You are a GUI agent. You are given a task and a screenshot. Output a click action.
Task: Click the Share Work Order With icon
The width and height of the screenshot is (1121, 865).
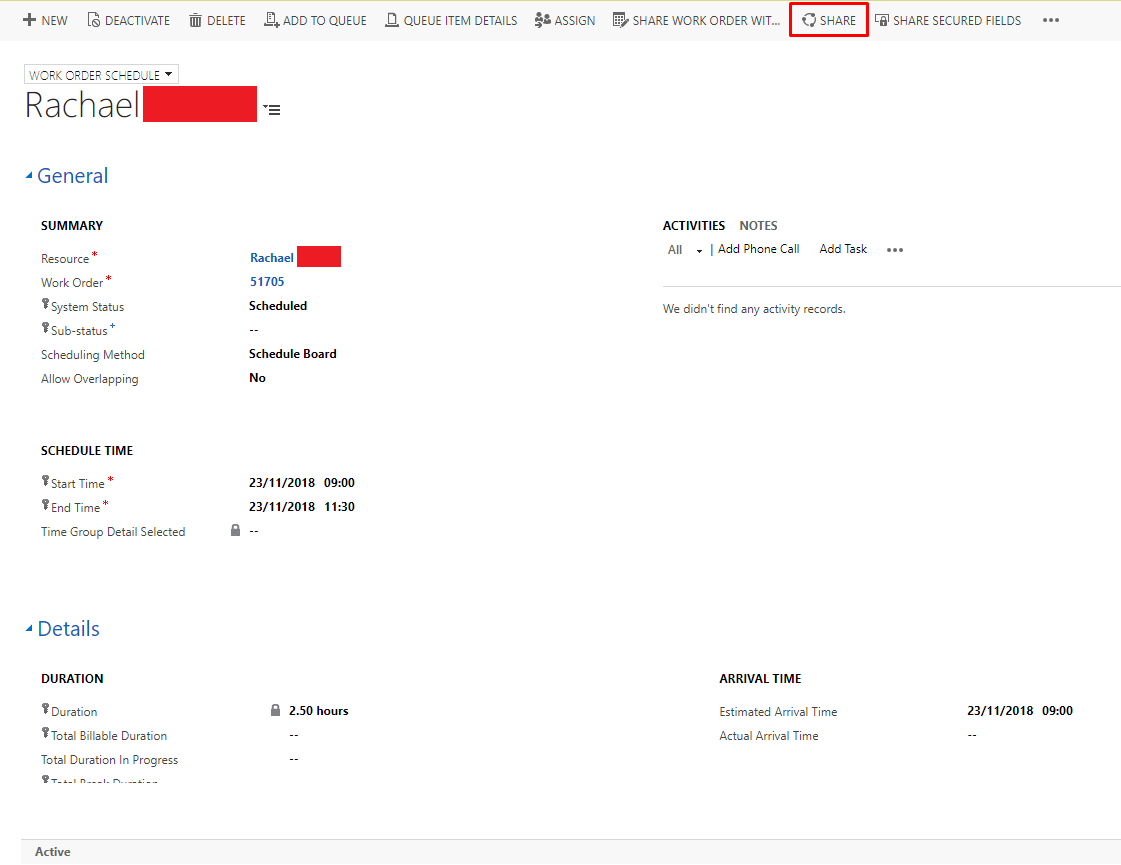(621, 20)
